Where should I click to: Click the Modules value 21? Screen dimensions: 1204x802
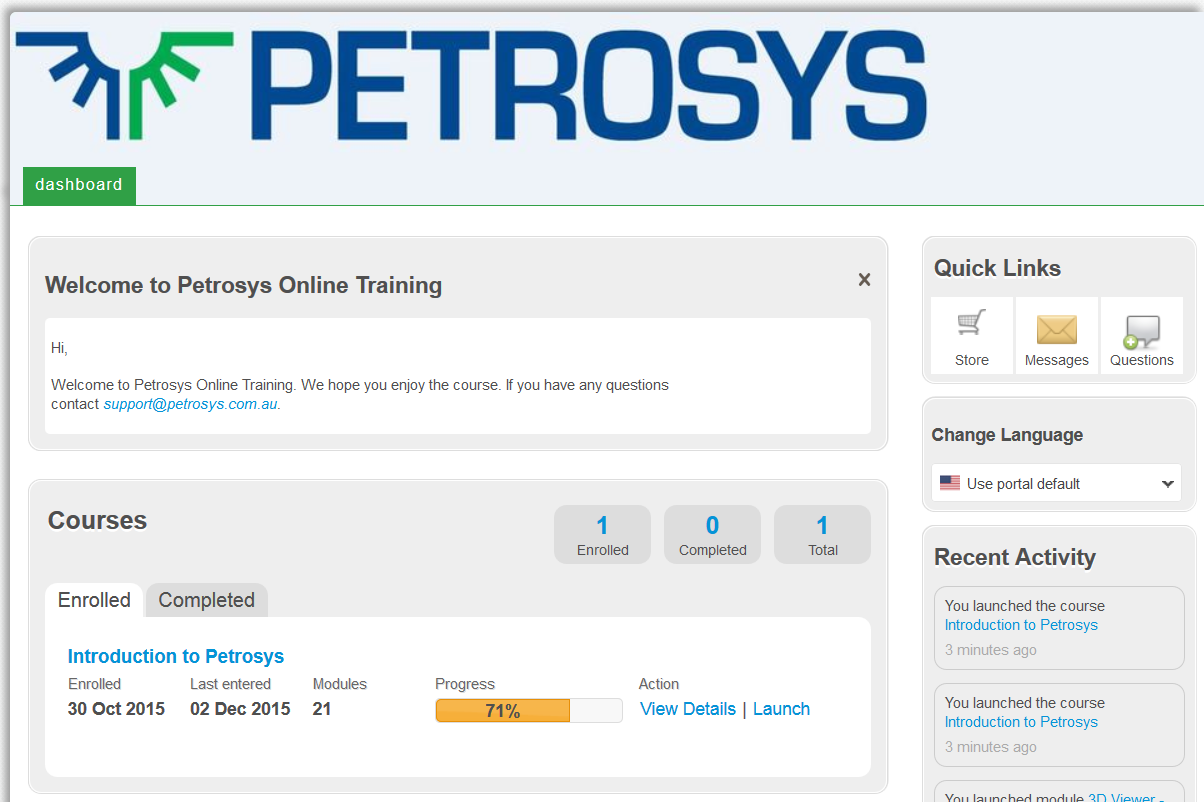tap(322, 709)
